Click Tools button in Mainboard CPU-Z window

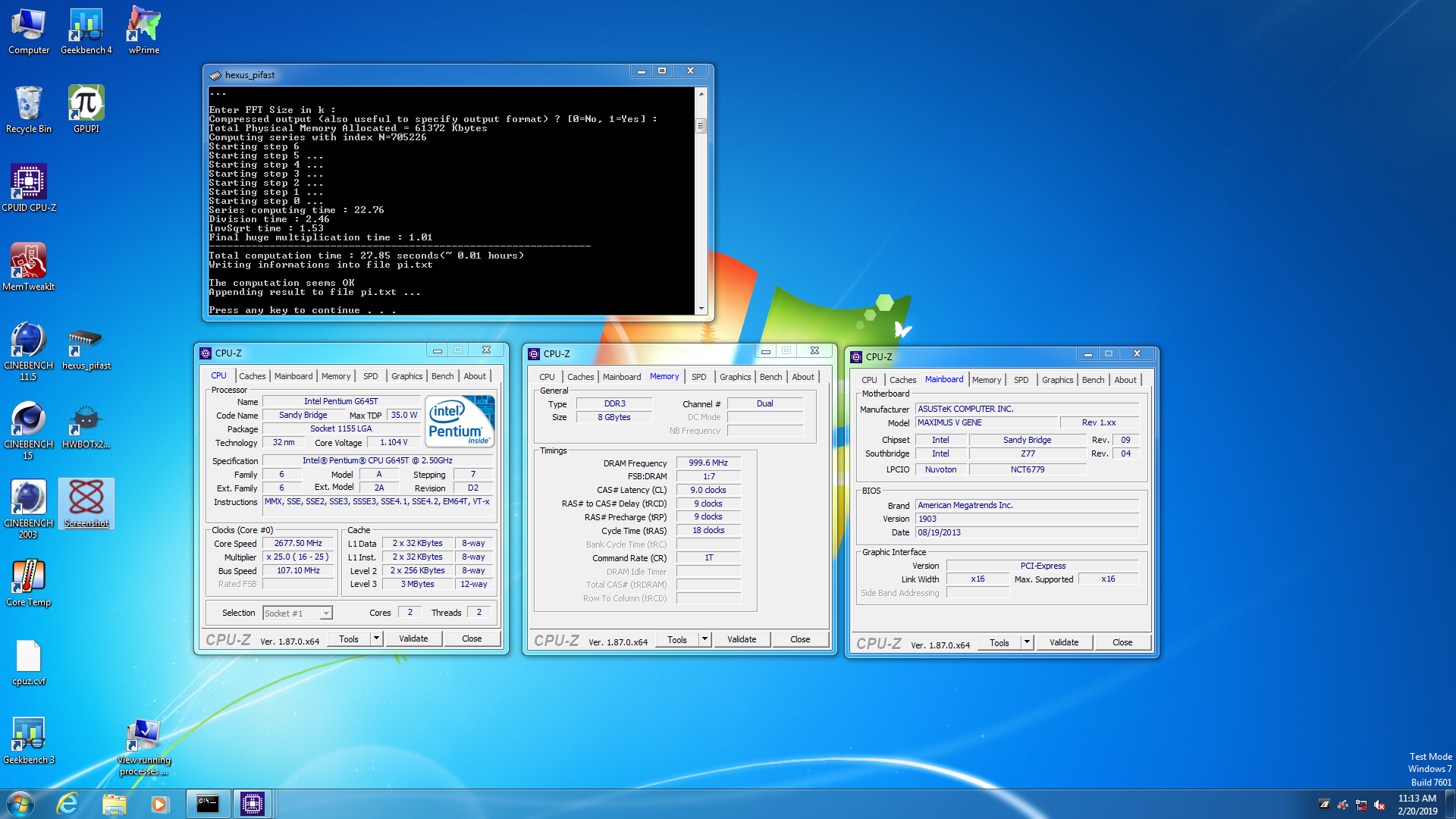click(999, 642)
